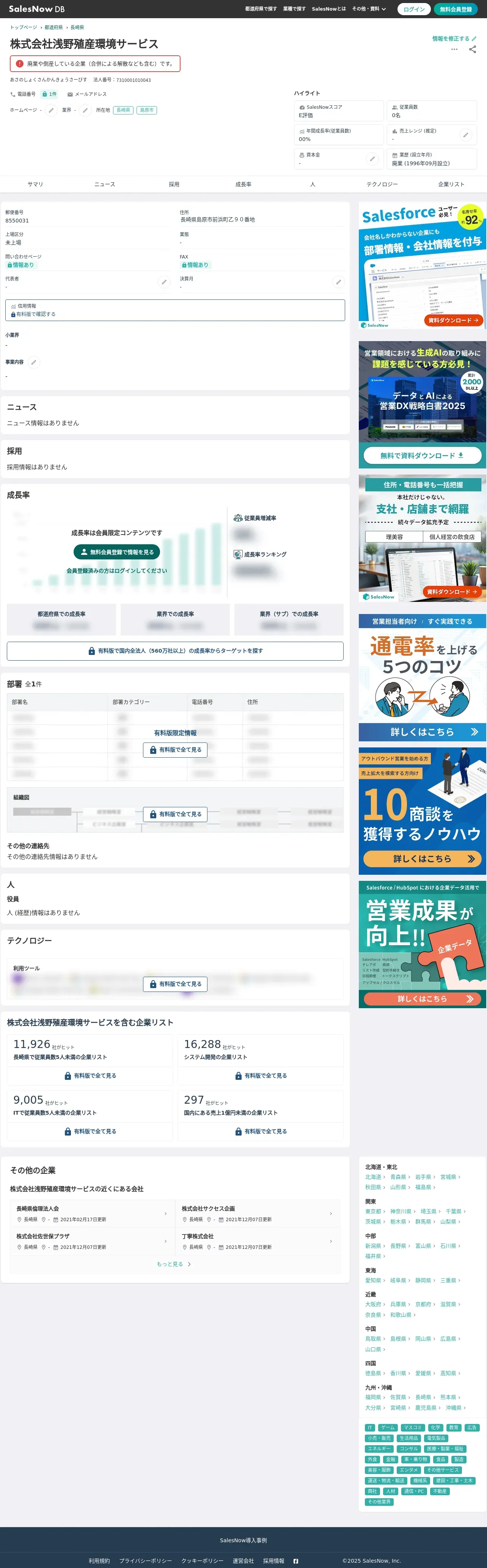The height and width of the screenshot is (1568, 487).
Task: Click 有料版で全て見る in 組織図
Action: tap(175, 815)
